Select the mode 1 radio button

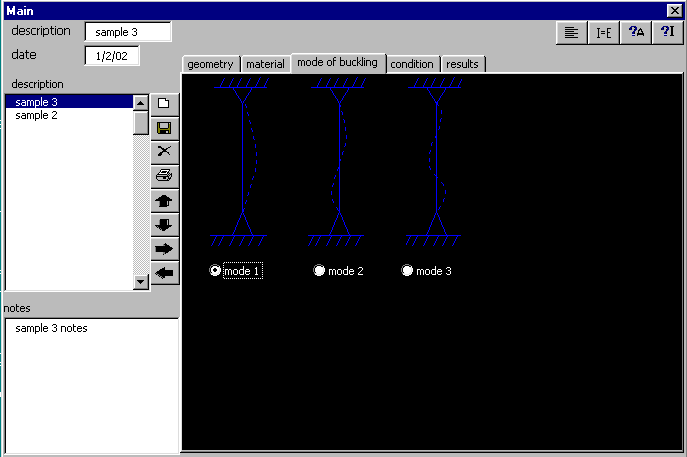pyautogui.click(x=215, y=271)
